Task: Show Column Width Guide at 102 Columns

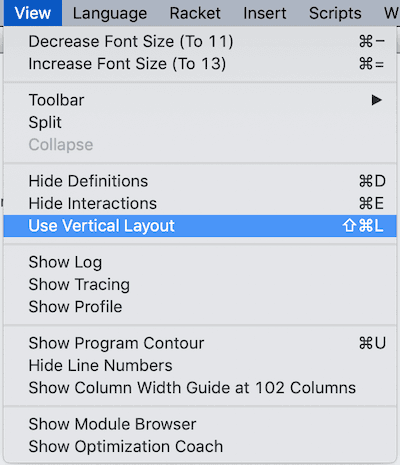Action: [x=200, y=388]
